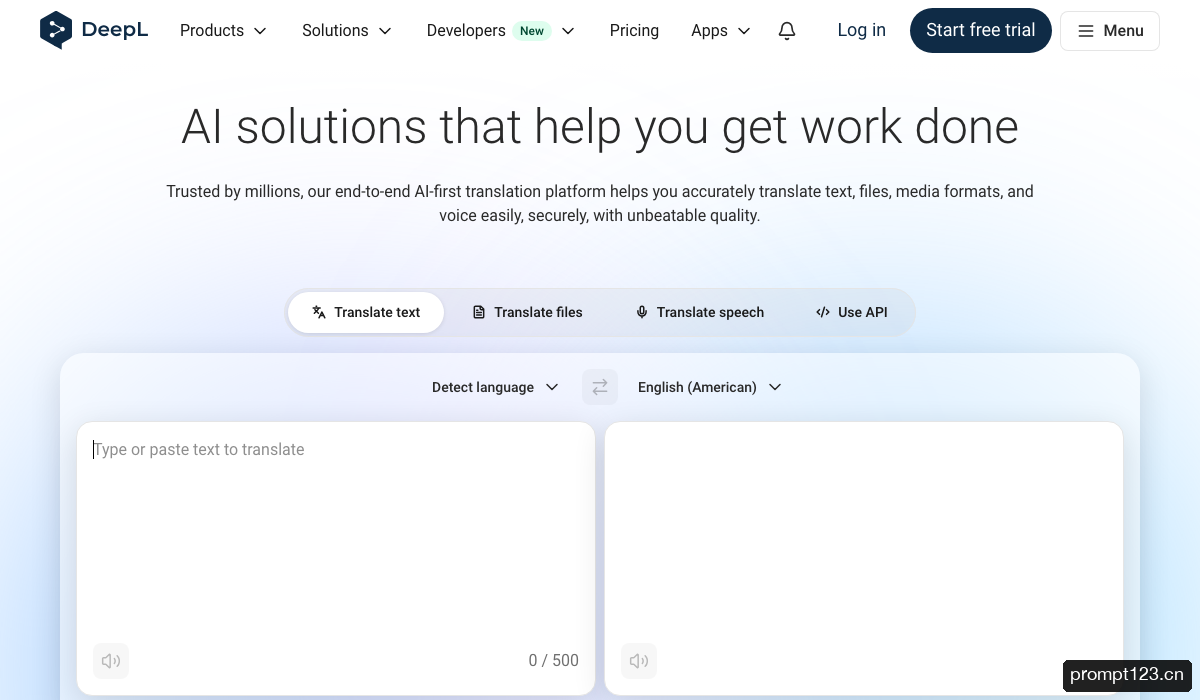The height and width of the screenshot is (700, 1200).
Task: Open the Use API tab
Action: 852,312
